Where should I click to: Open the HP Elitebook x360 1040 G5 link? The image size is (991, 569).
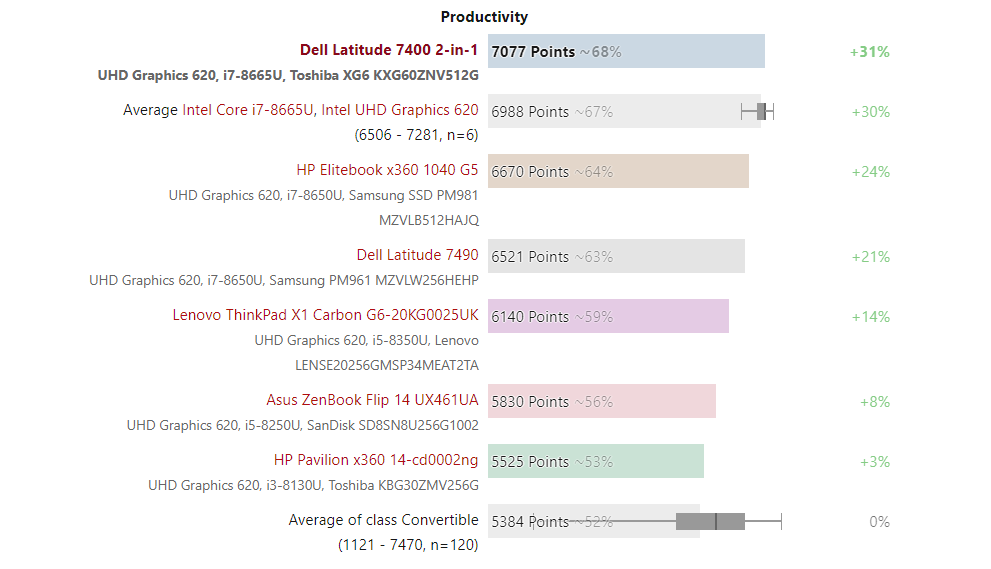point(387,170)
